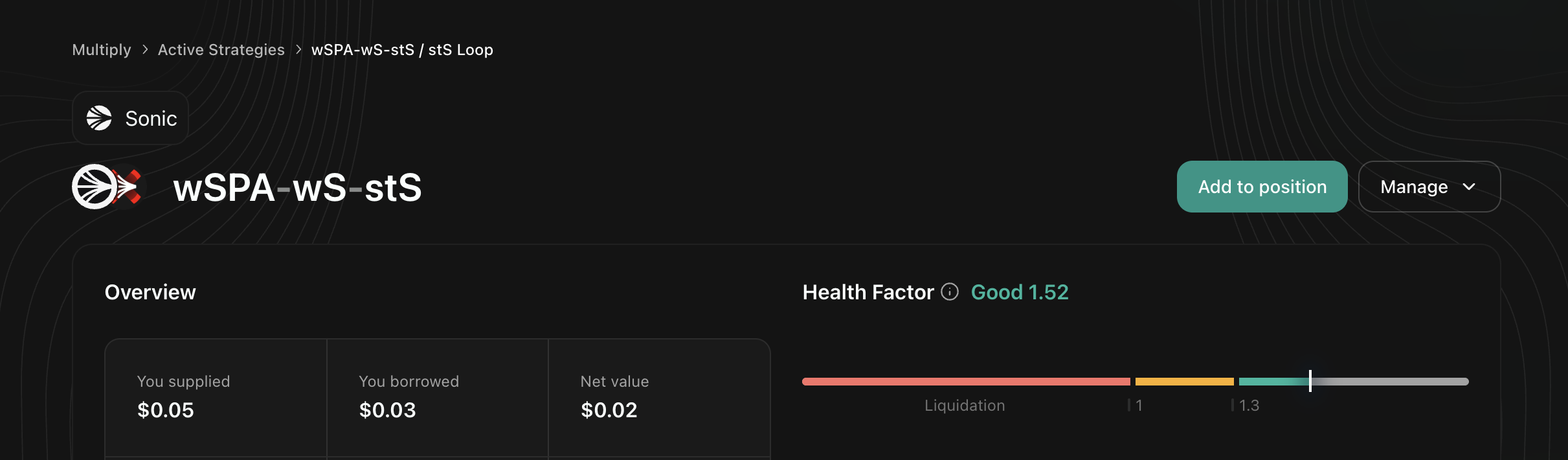Navigate to Active Strategies breadcrumb
The height and width of the screenshot is (460, 1568).
[x=221, y=50]
